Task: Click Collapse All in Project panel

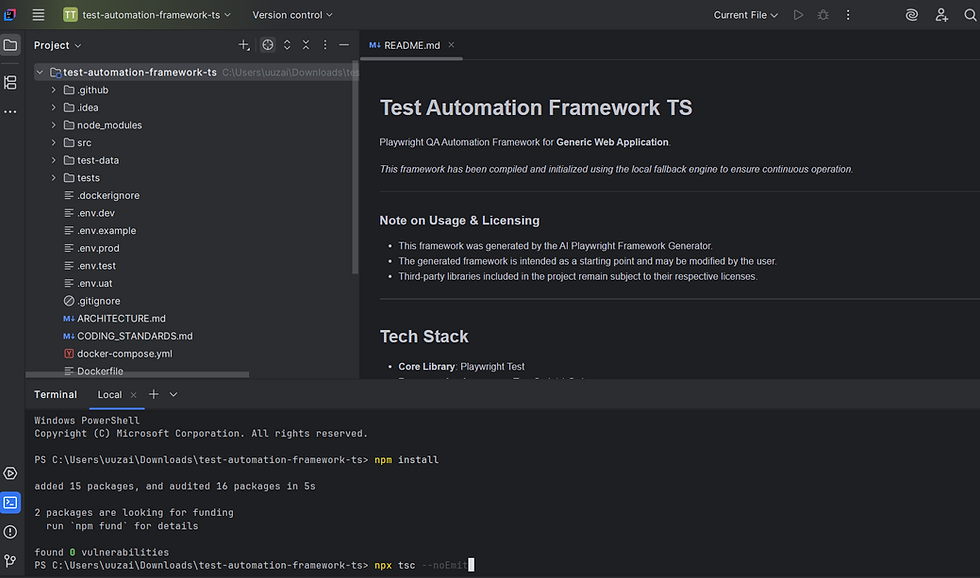Action: (306, 45)
